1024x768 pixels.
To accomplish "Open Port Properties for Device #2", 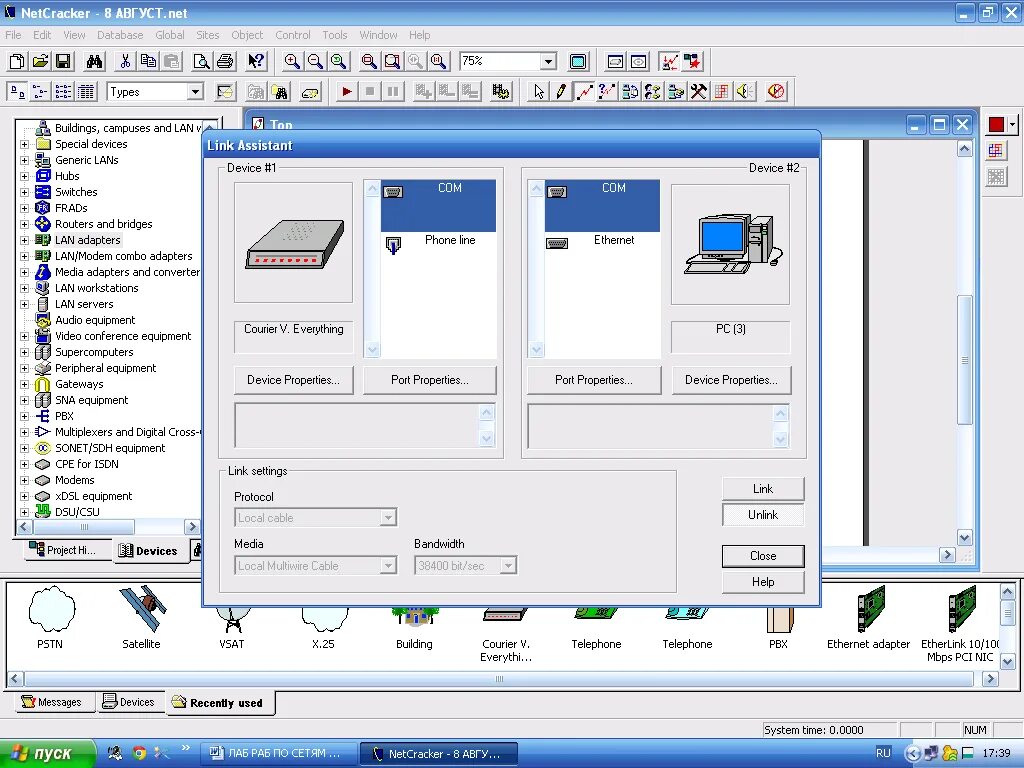I will 594,380.
